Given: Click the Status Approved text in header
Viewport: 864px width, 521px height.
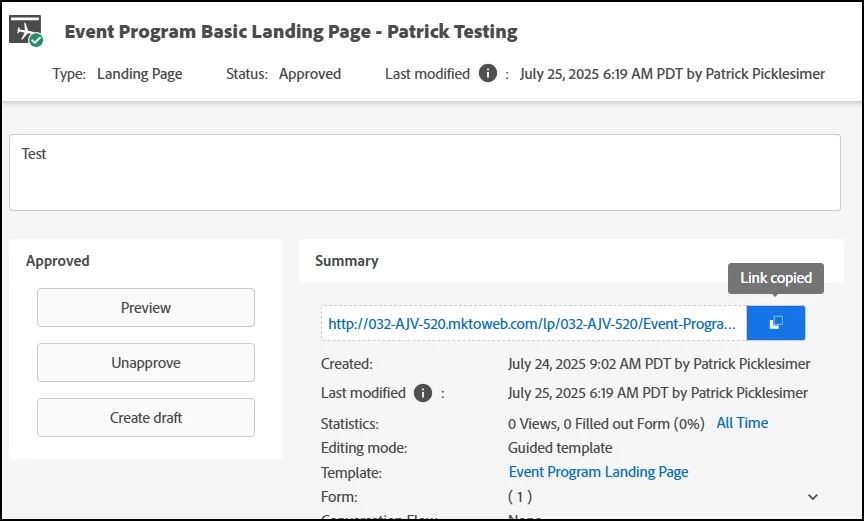Looking at the screenshot, I should (x=310, y=74).
